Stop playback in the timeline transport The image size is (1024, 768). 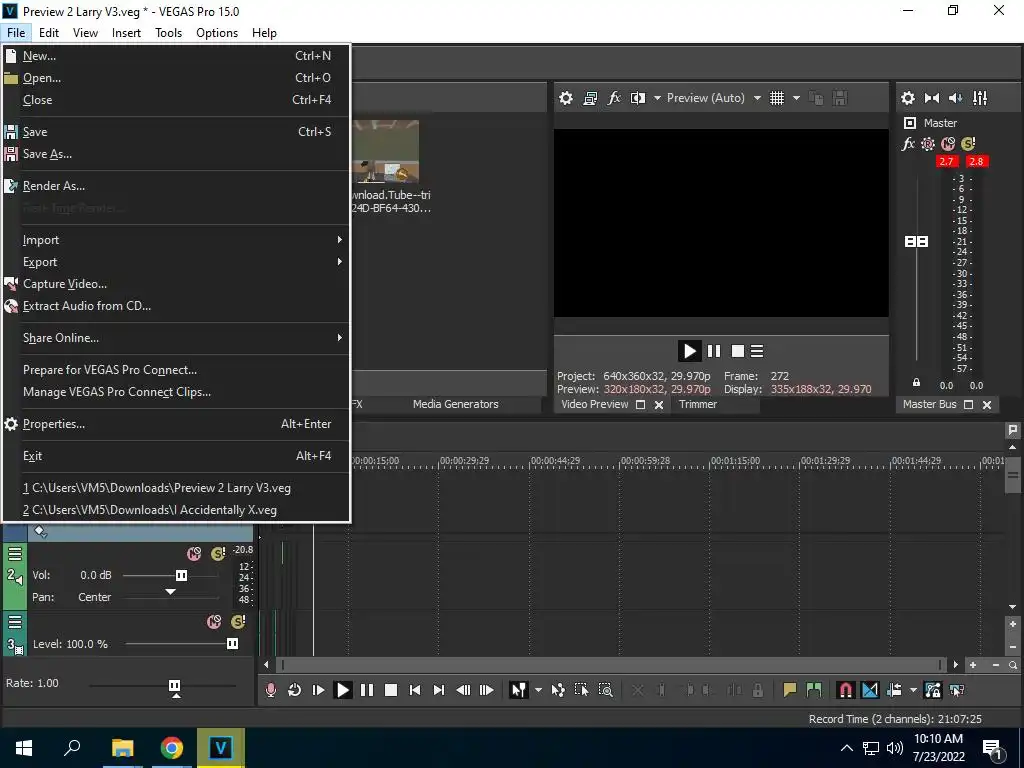[391, 690]
